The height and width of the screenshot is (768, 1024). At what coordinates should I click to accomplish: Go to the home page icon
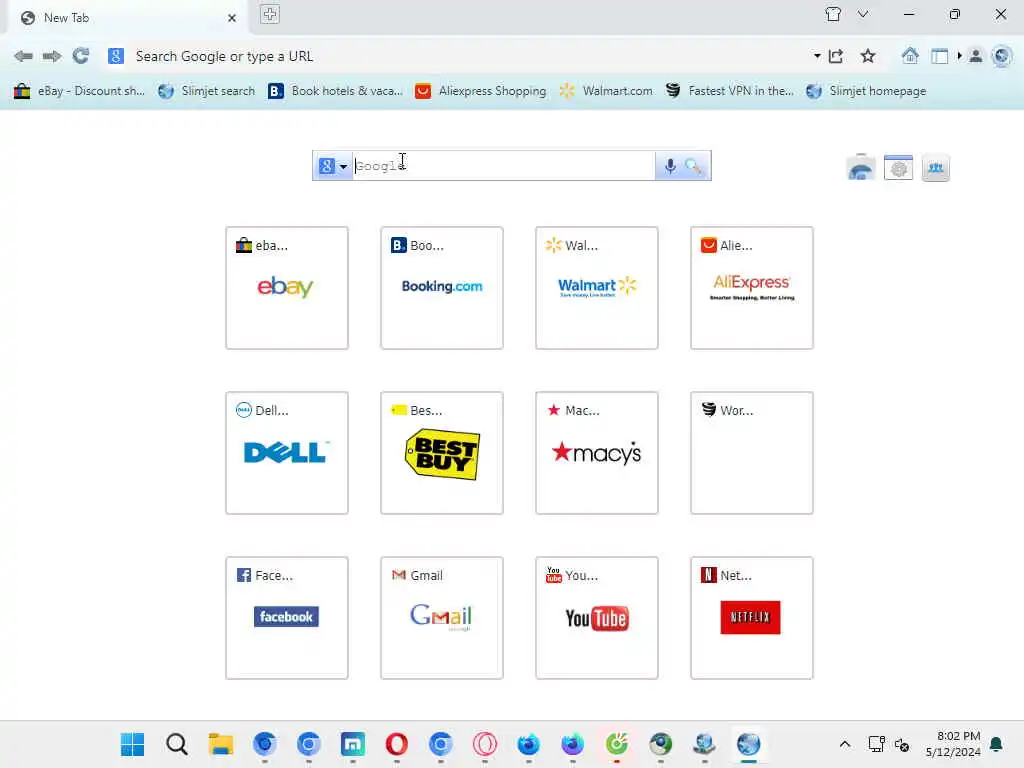[x=910, y=56]
